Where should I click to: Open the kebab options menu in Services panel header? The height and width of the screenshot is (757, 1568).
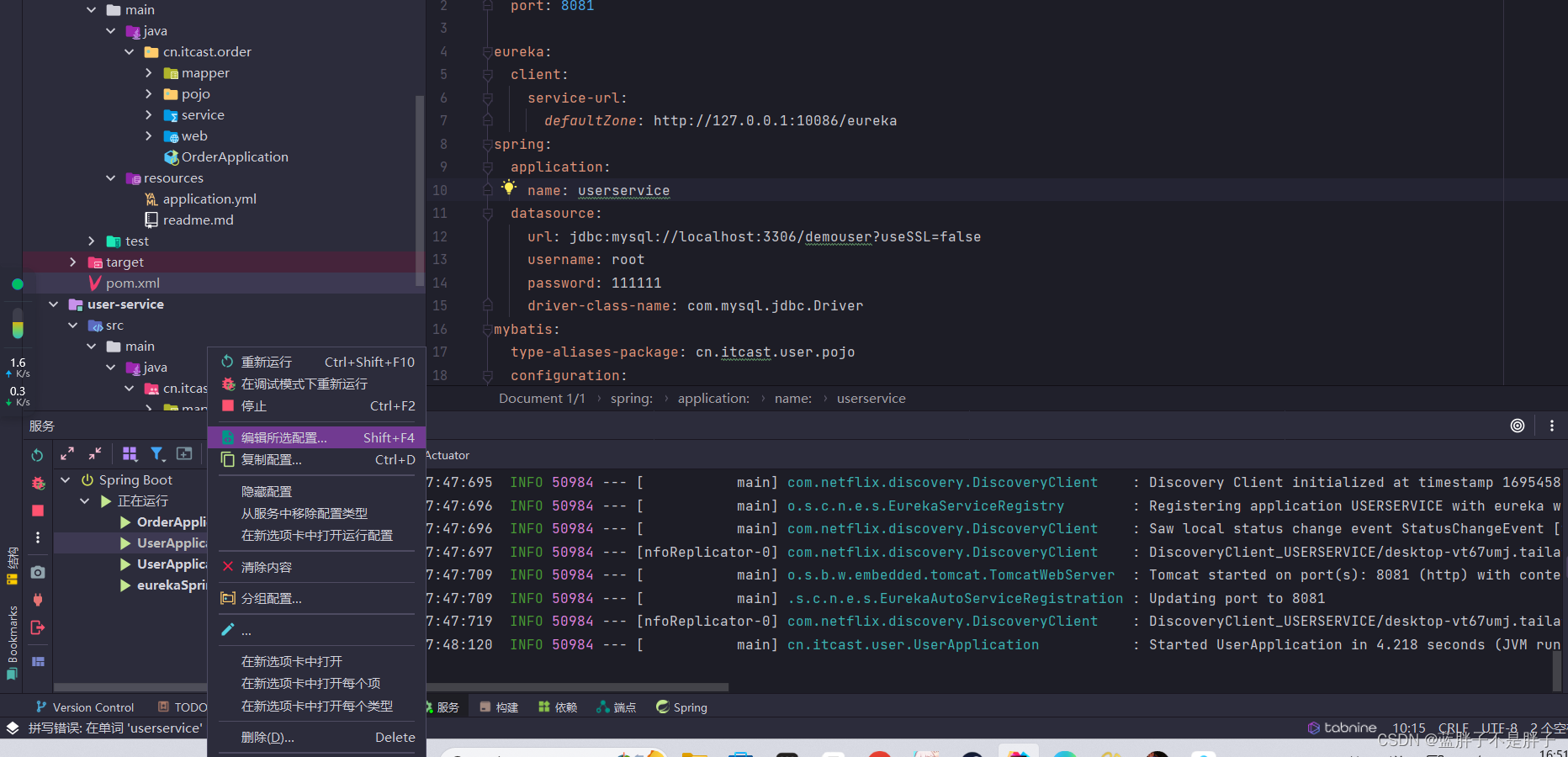pos(1552,426)
